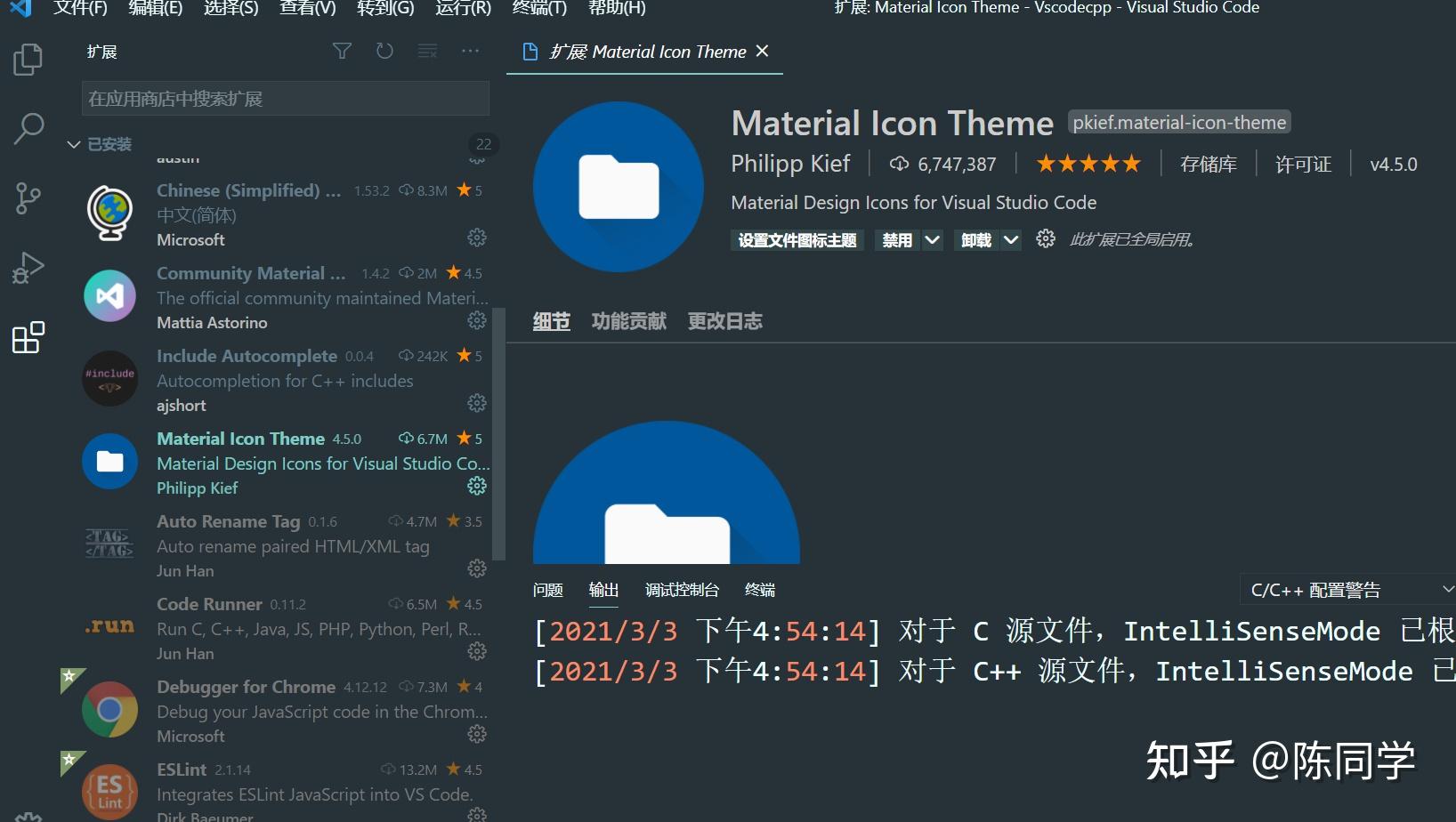Click the Community Material Theme icon
Screen dimensions: 1456x822
click(x=109, y=295)
